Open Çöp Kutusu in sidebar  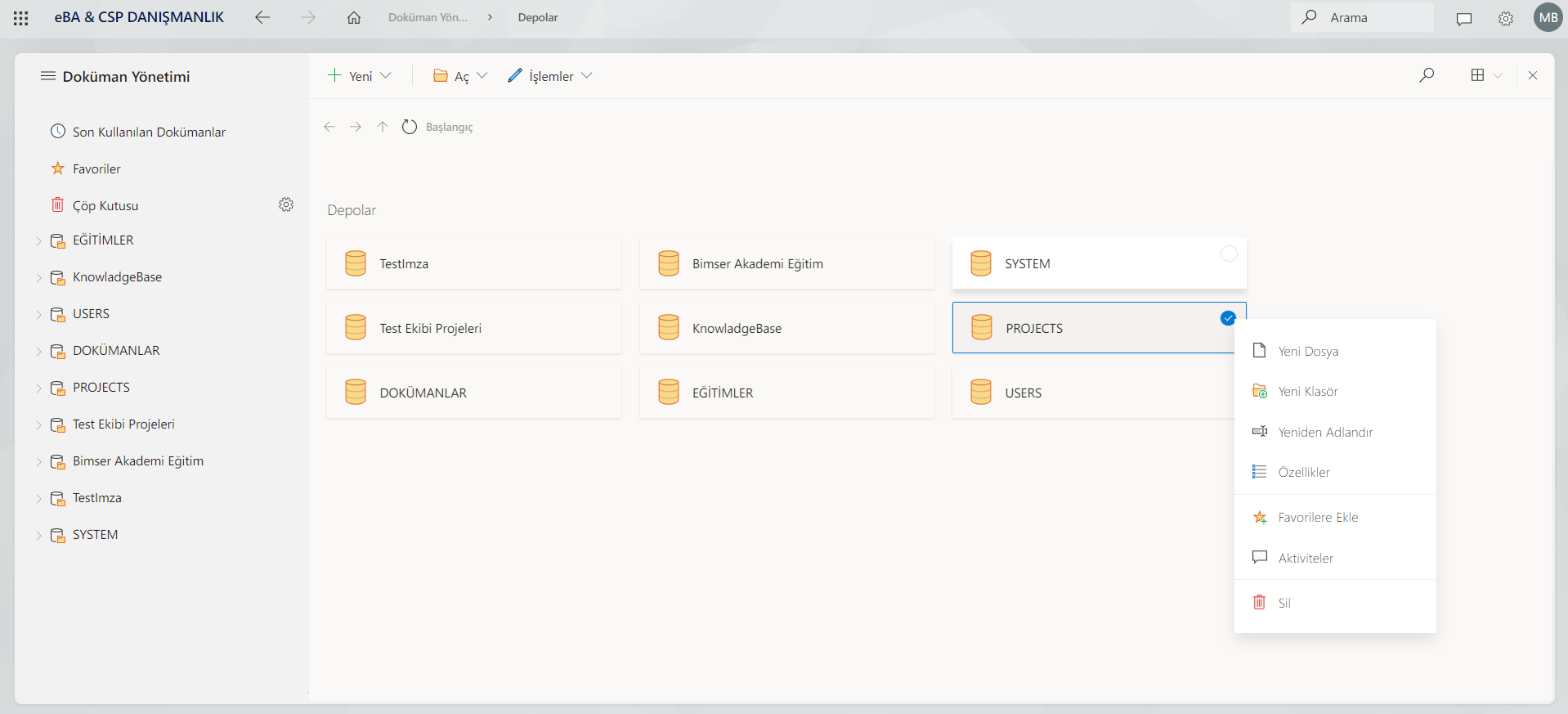(105, 205)
